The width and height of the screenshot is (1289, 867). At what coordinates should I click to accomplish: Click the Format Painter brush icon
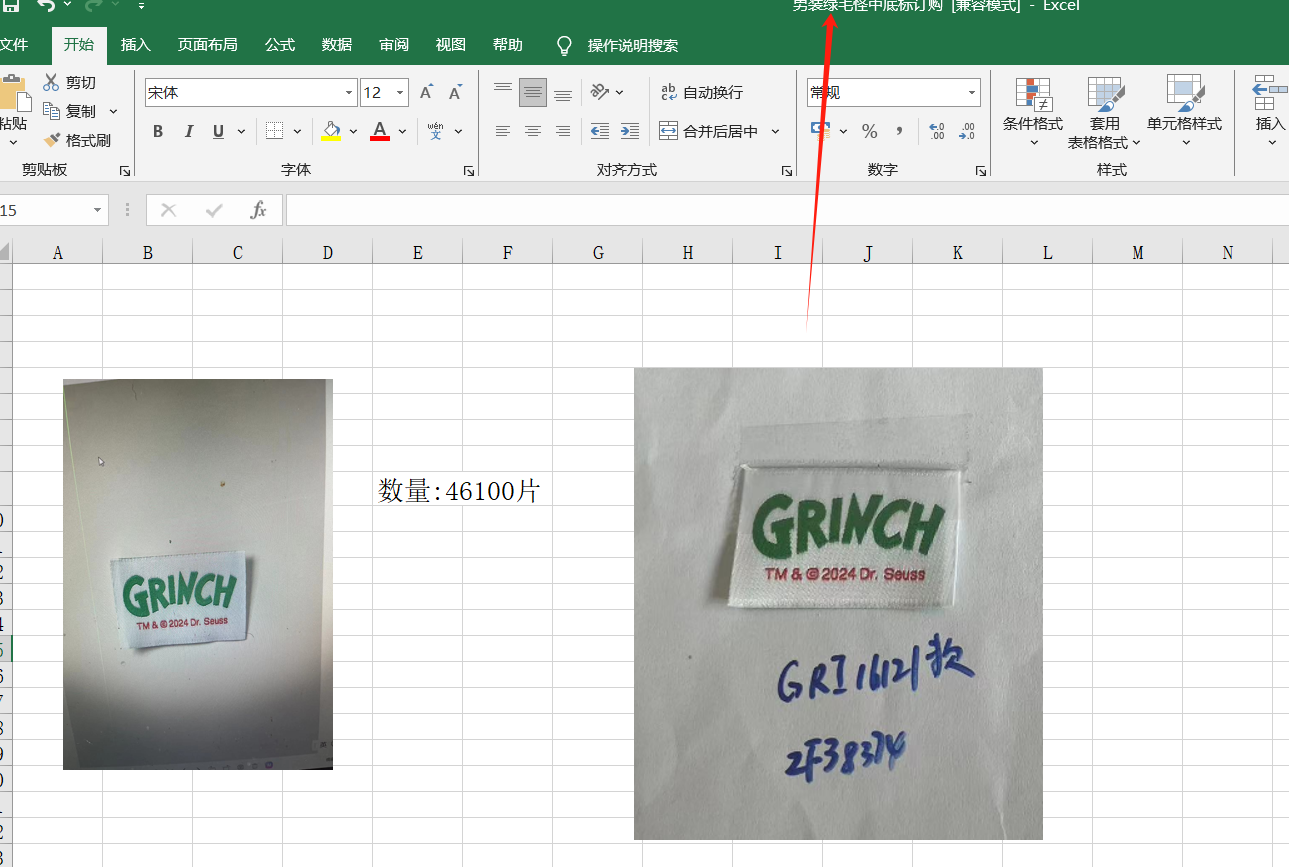(52, 140)
